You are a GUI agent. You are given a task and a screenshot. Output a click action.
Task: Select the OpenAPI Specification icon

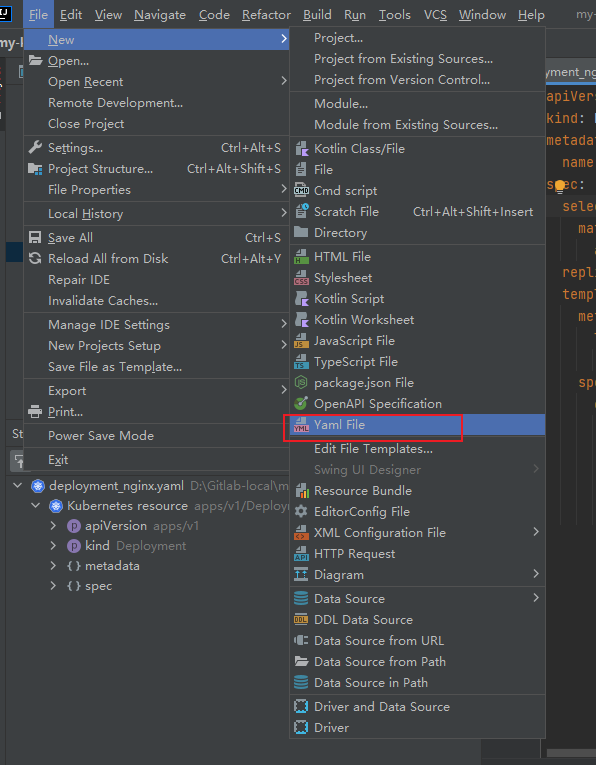301,403
